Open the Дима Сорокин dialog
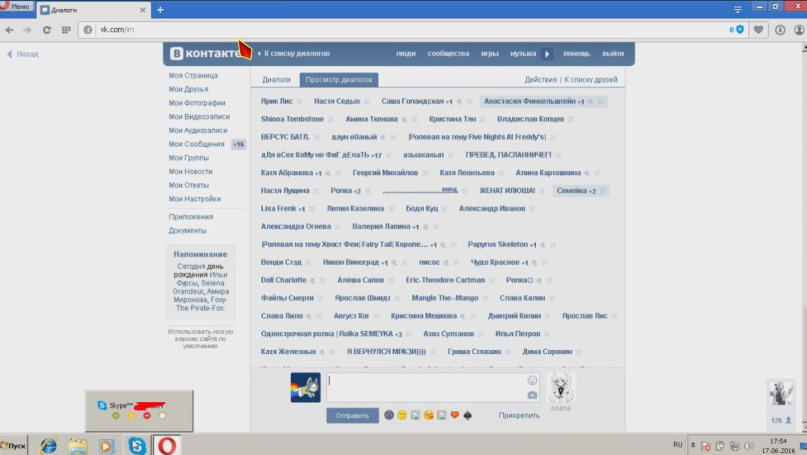 547,352
